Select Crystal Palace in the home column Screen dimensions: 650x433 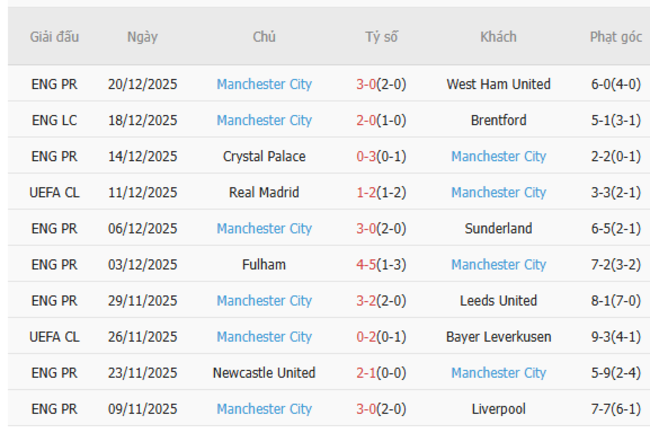(264, 156)
